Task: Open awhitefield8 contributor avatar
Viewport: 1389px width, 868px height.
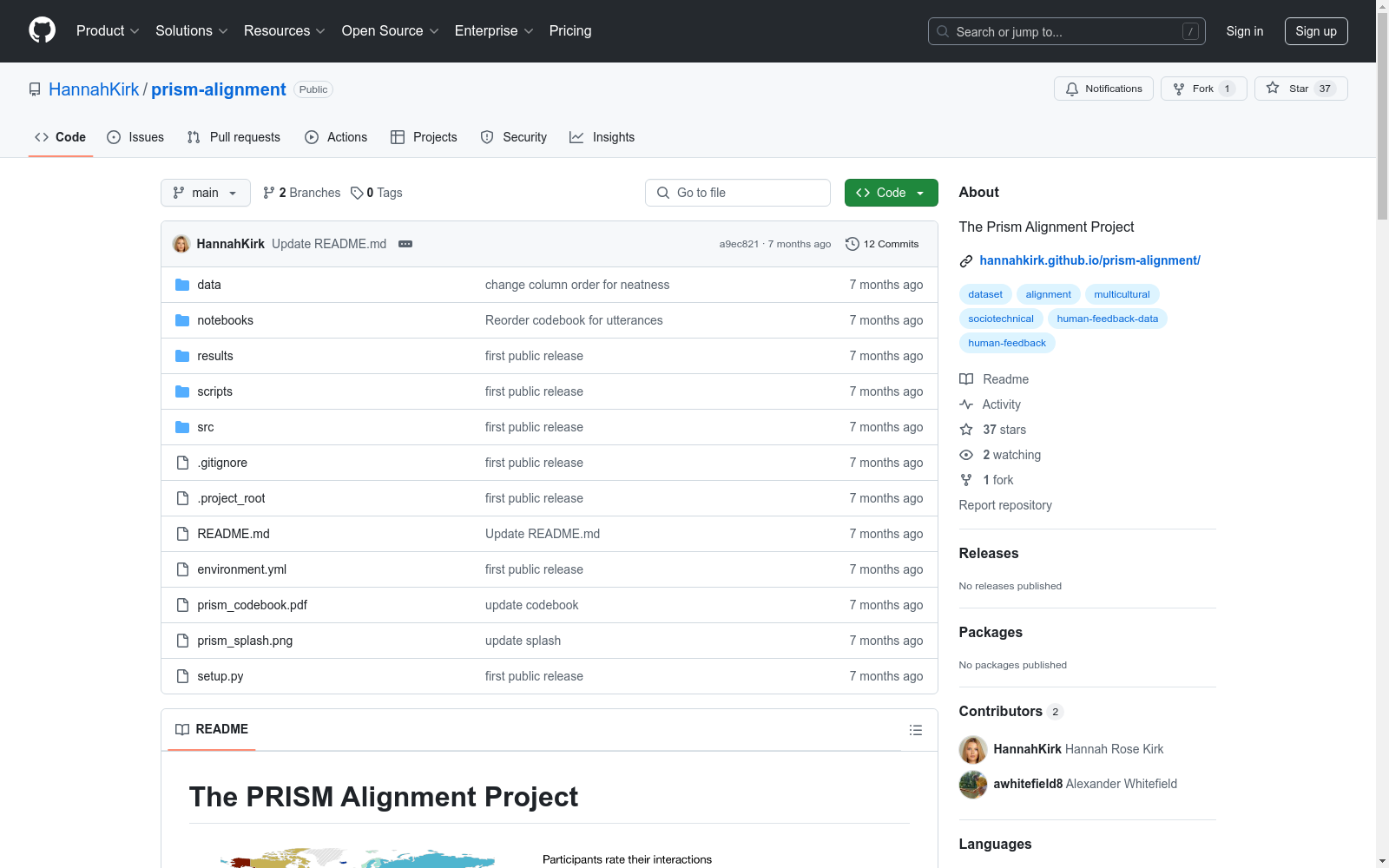Action: pyautogui.click(x=973, y=784)
